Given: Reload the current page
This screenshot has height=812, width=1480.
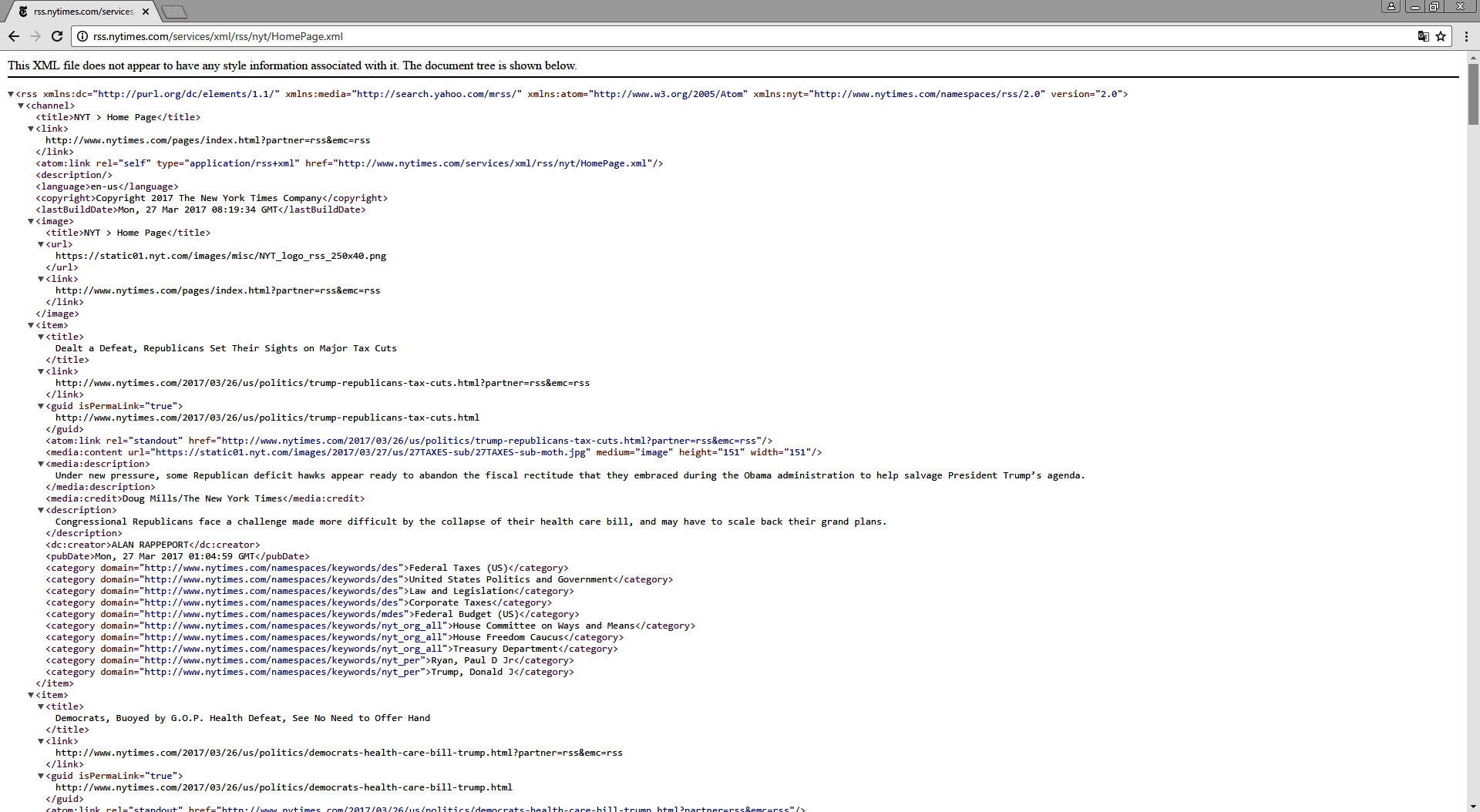Looking at the screenshot, I should coord(57,36).
